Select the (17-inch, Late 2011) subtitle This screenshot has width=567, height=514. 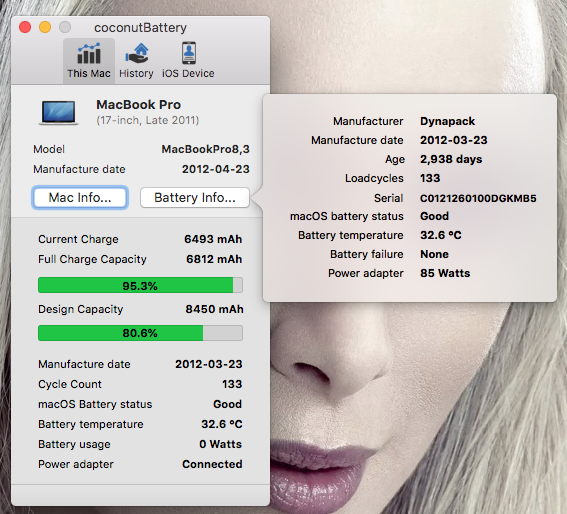pyautogui.click(x=148, y=120)
